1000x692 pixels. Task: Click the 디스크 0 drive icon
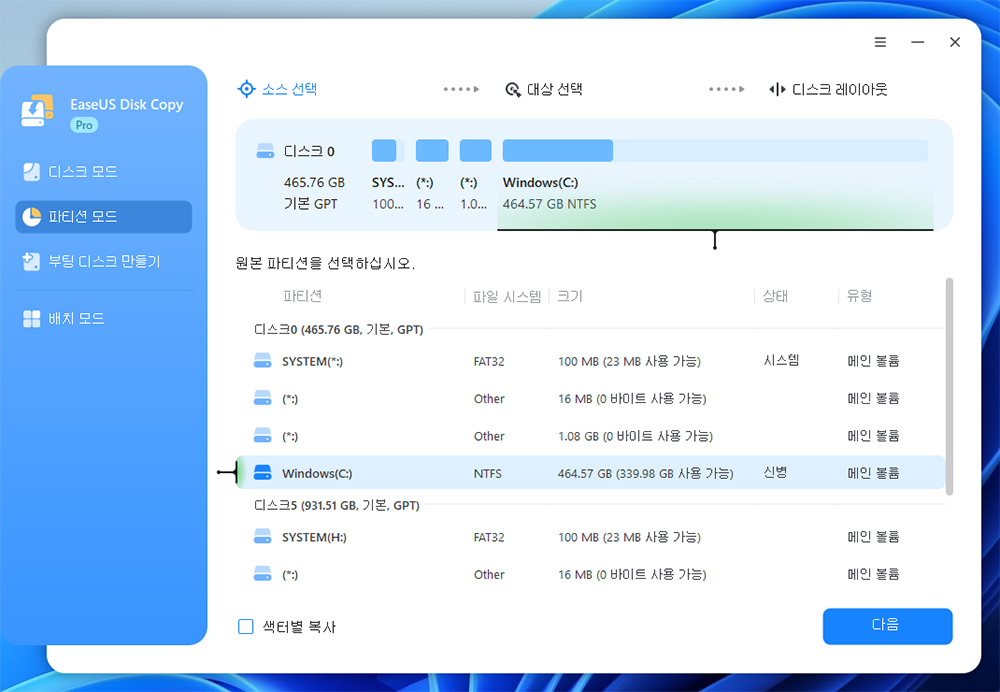coord(265,151)
